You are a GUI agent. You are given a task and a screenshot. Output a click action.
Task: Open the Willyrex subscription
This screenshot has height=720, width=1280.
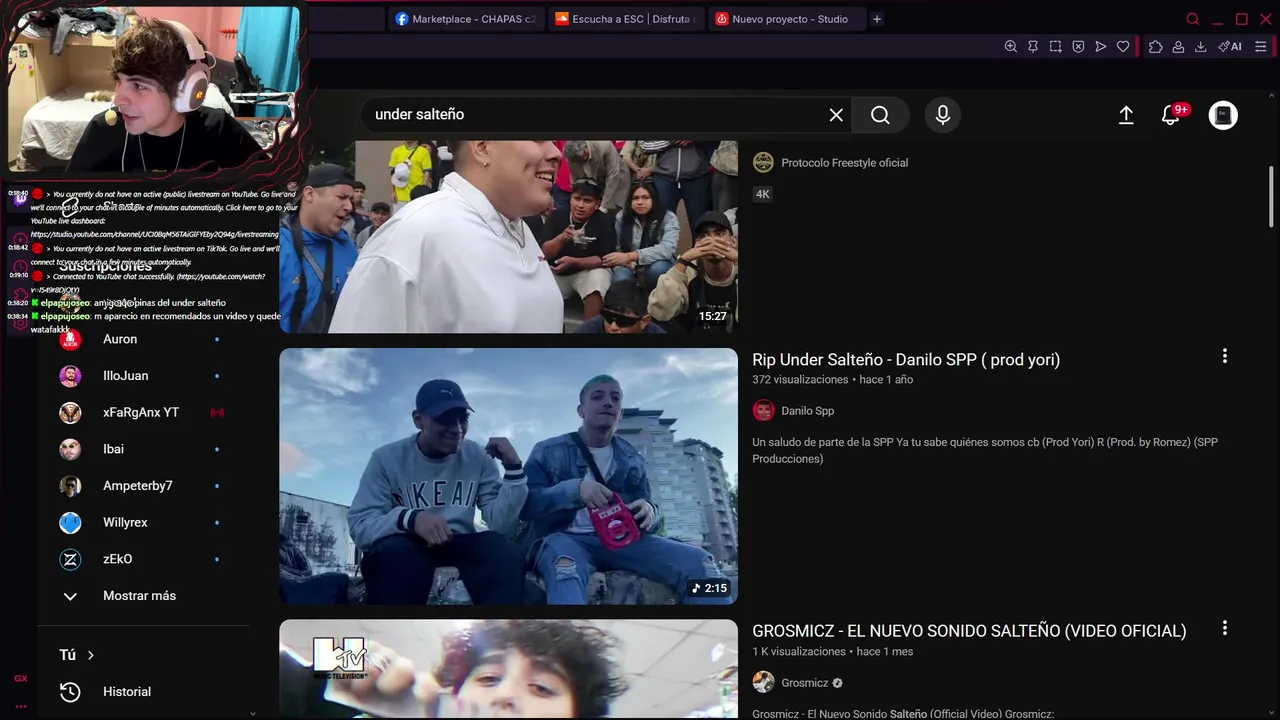pos(145,522)
